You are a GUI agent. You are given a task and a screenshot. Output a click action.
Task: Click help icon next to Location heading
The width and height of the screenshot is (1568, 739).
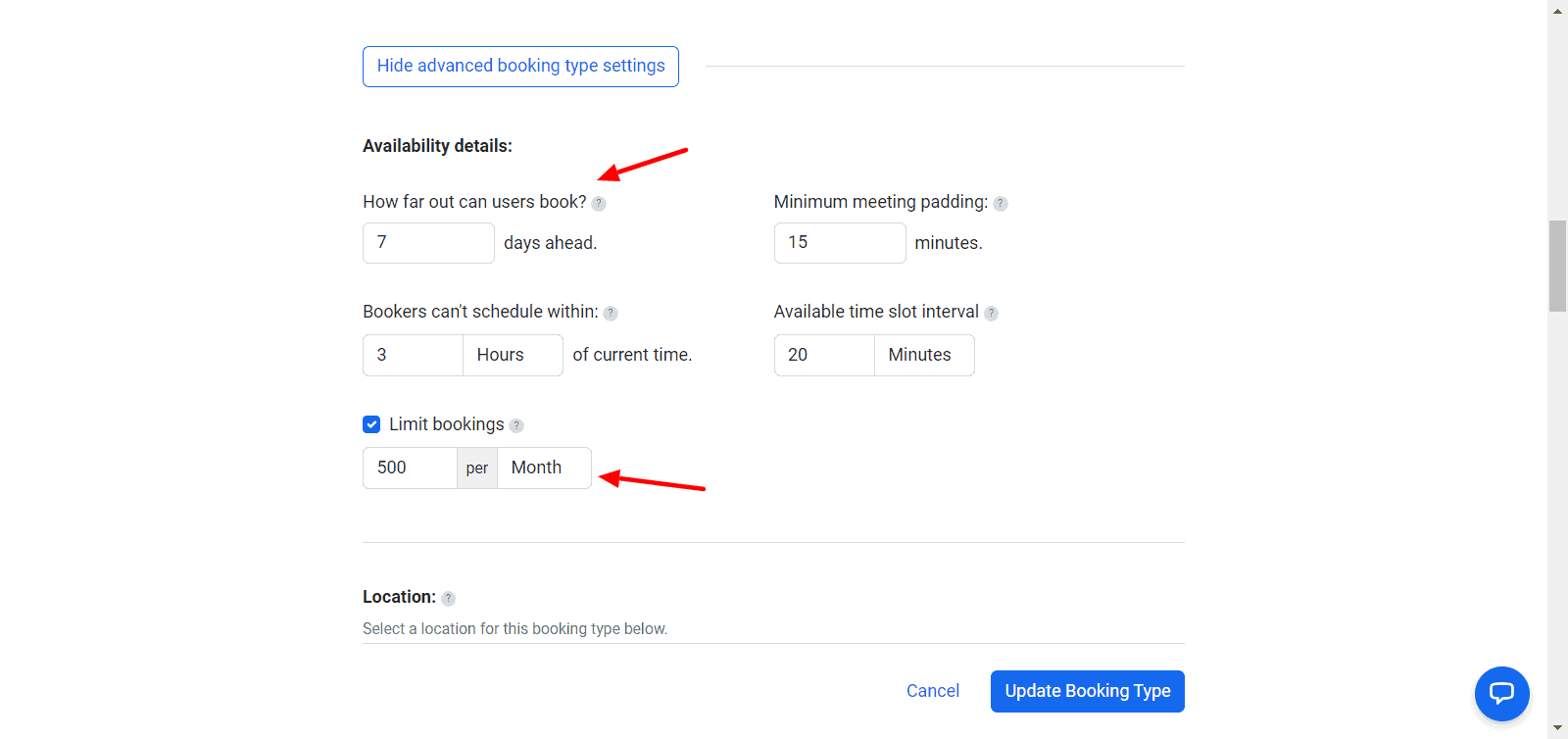[x=448, y=599]
